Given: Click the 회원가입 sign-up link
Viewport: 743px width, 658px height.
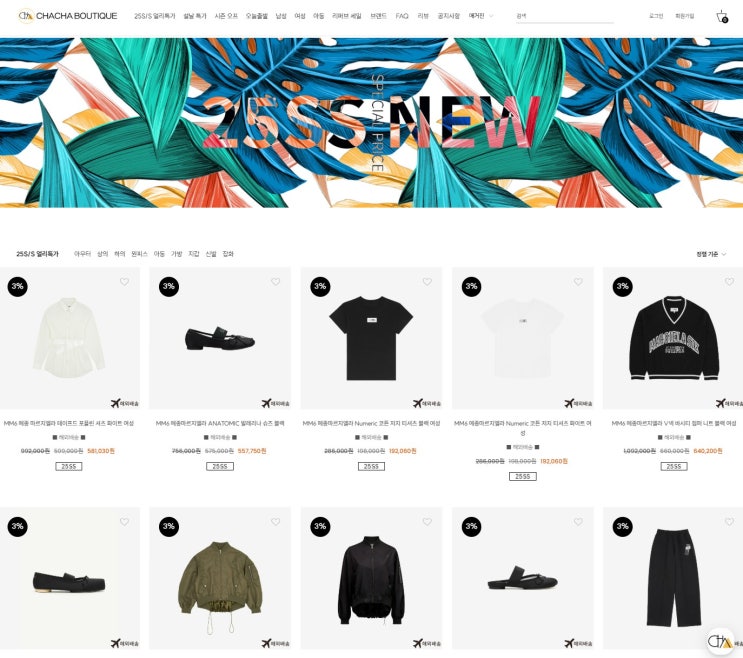Looking at the screenshot, I should pos(684,16).
